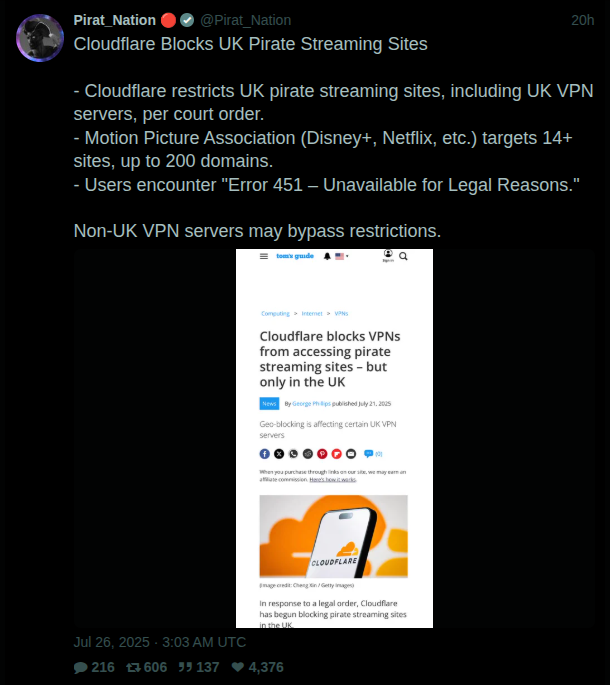Click the quote icon showing 137

185,667
